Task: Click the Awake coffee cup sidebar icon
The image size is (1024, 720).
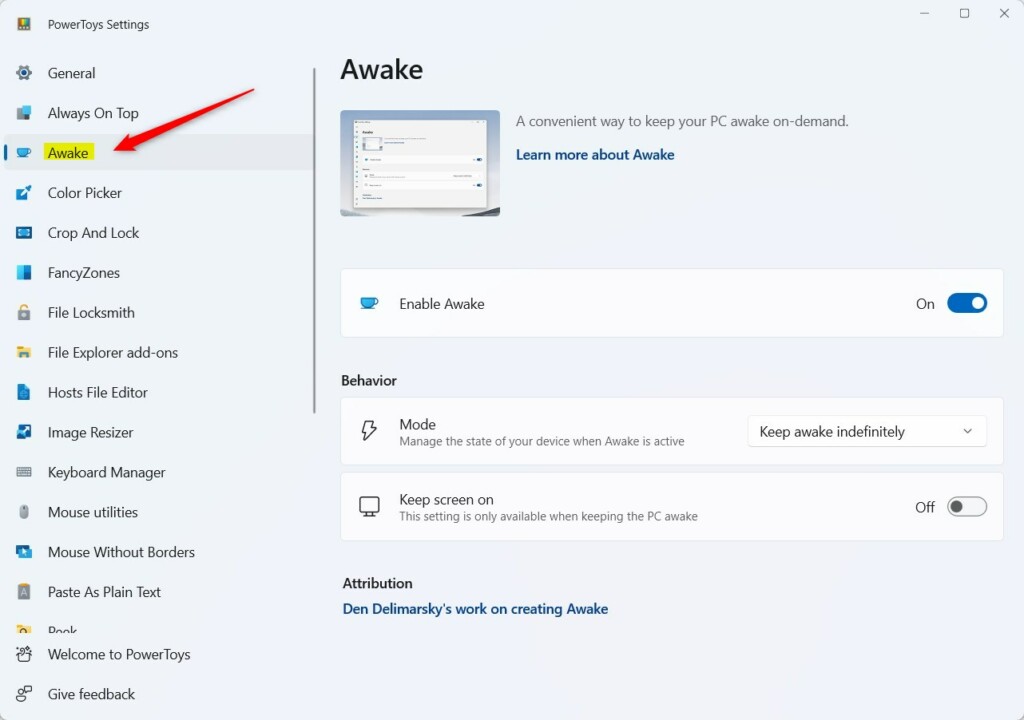Action: [x=24, y=152]
